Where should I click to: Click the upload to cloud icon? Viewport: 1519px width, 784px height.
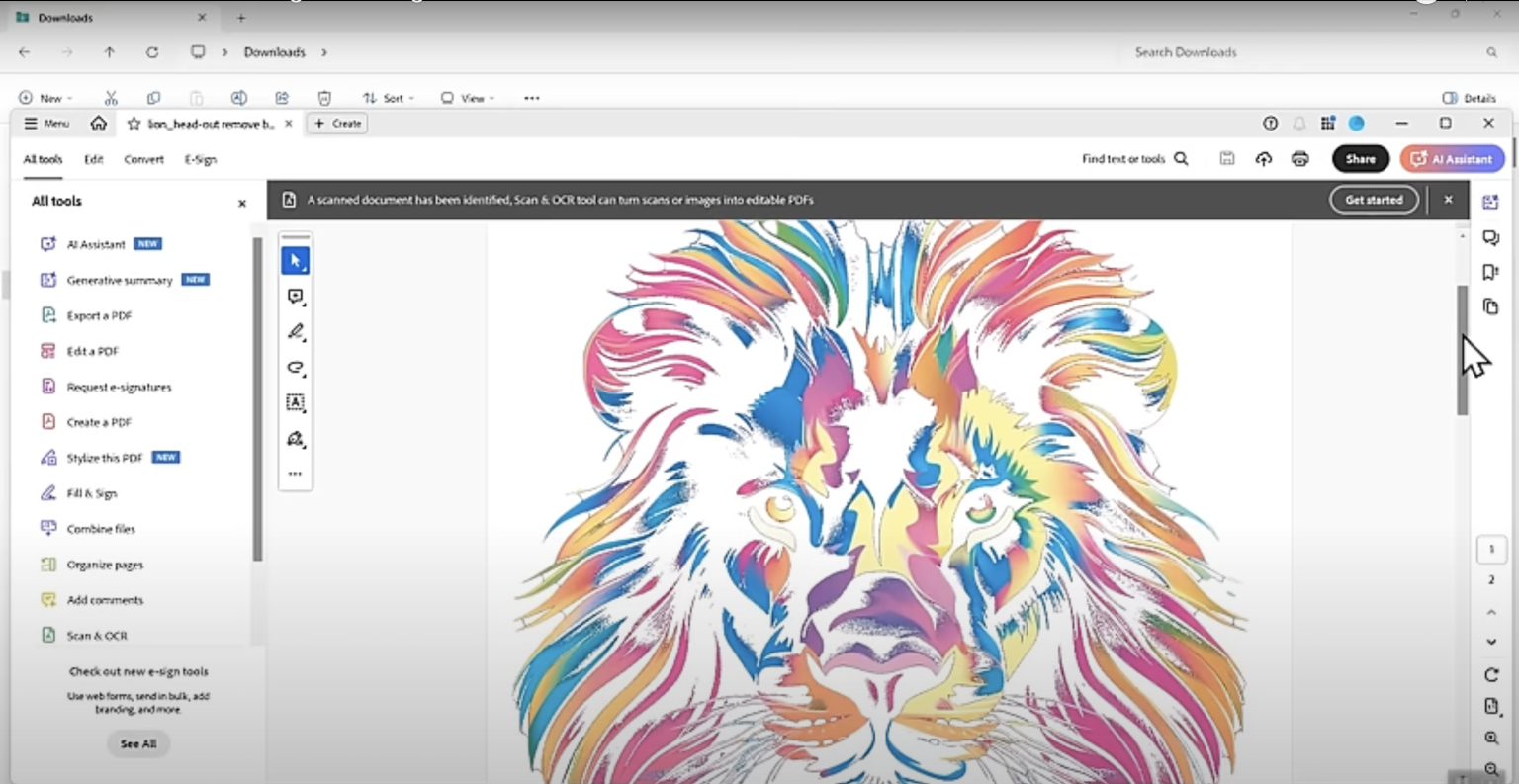[1263, 159]
